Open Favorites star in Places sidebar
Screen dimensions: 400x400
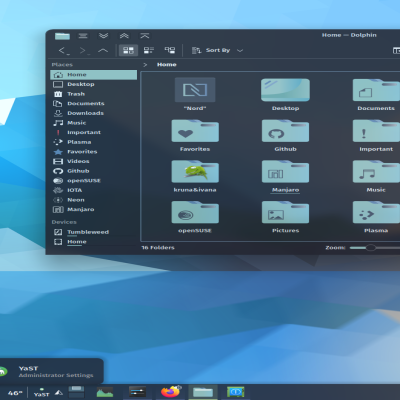(x=94, y=152)
